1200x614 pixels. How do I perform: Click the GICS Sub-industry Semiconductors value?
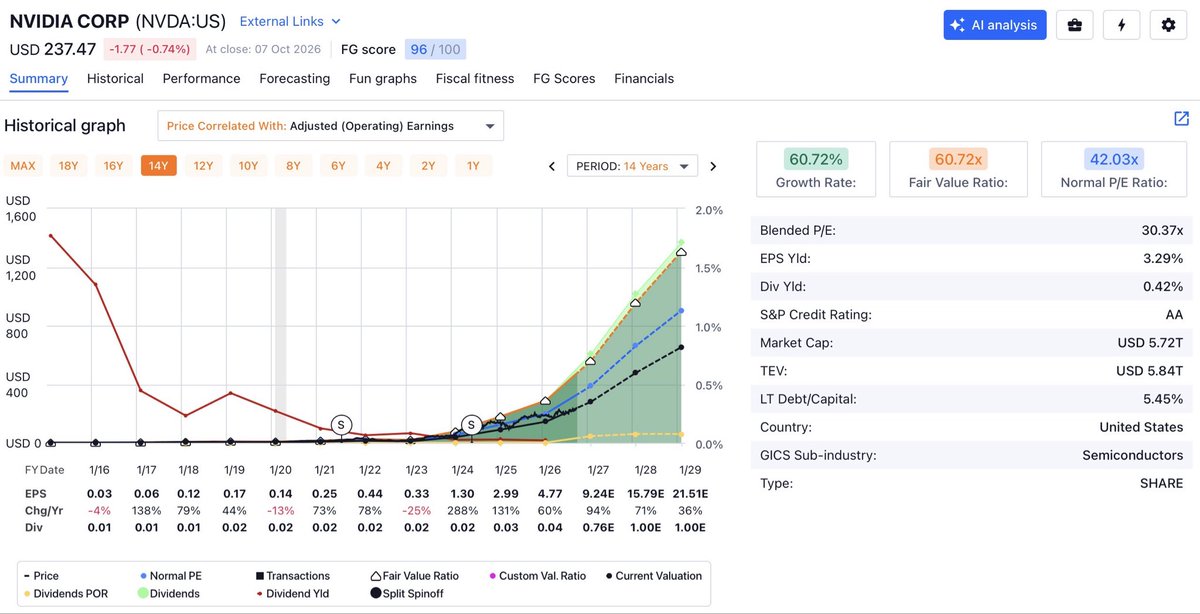click(x=1132, y=455)
